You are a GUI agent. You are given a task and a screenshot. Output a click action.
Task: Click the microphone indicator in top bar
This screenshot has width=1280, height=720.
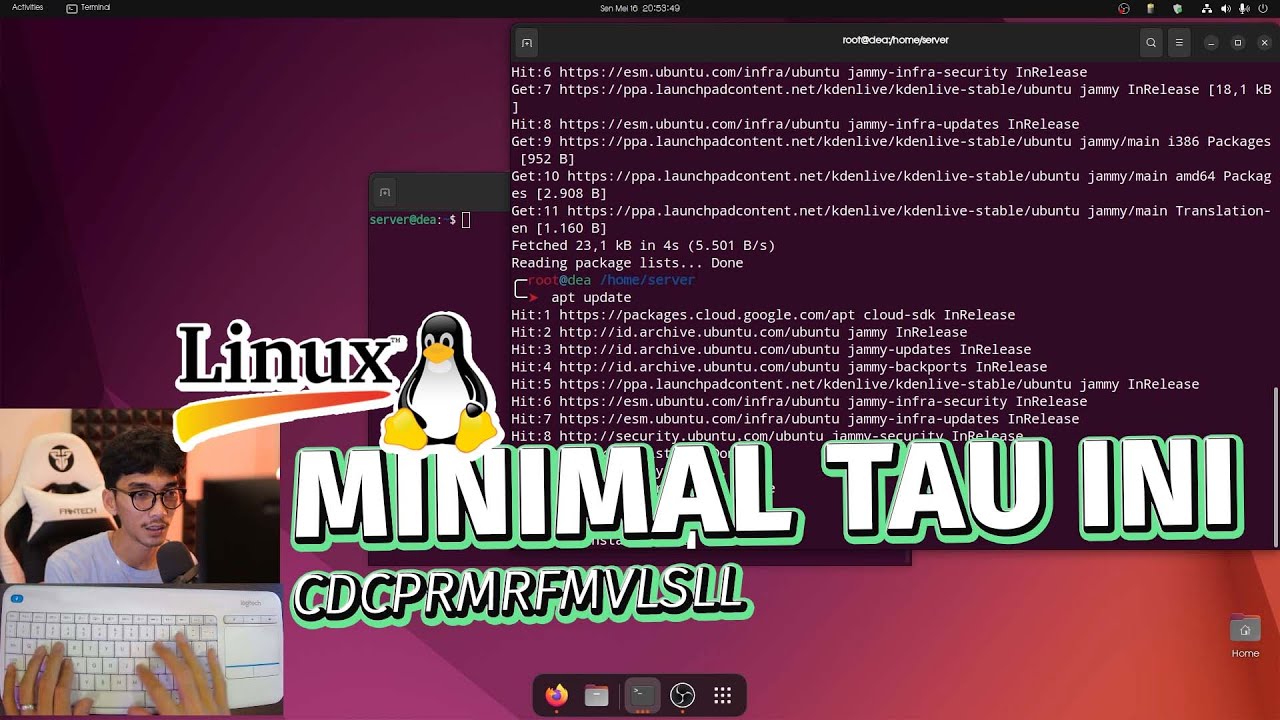click(x=1244, y=8)
